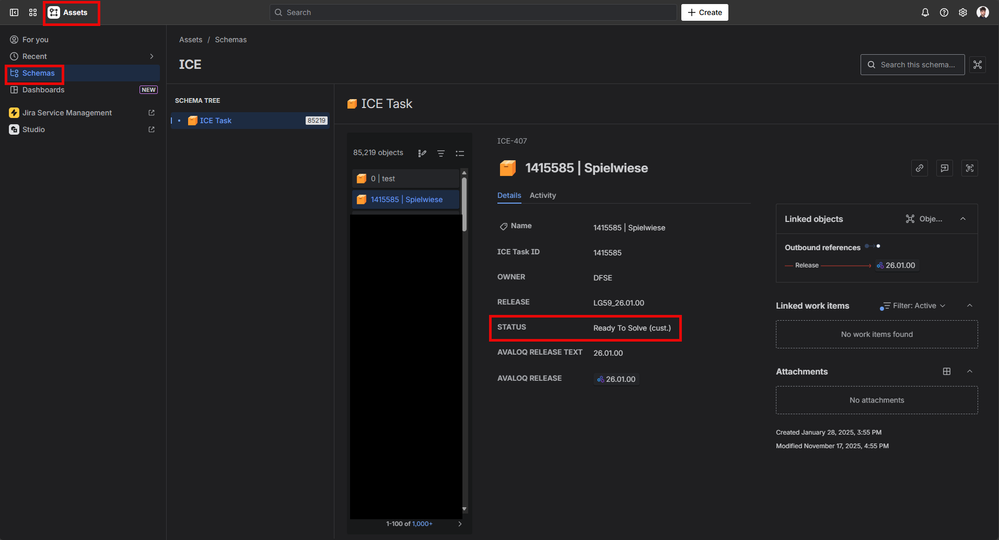The height and width of the screenshot is (540, 999).
Task: Open the Filter: Active dropdown
Action: point(913,306)
